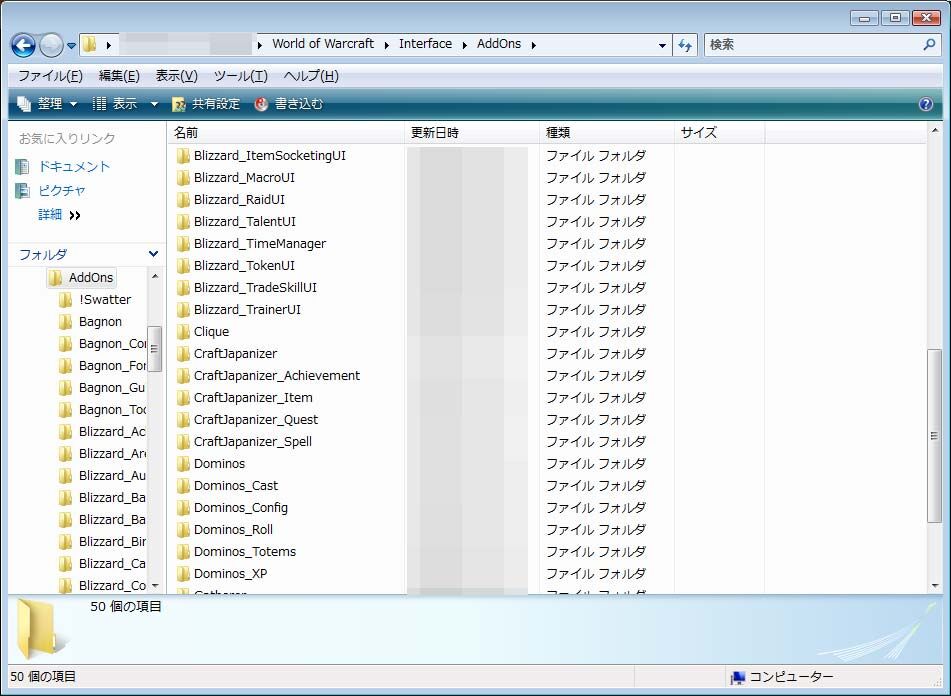
Task: Click the Blizzard_TokenUI folder icon
Action: point(183,266)
